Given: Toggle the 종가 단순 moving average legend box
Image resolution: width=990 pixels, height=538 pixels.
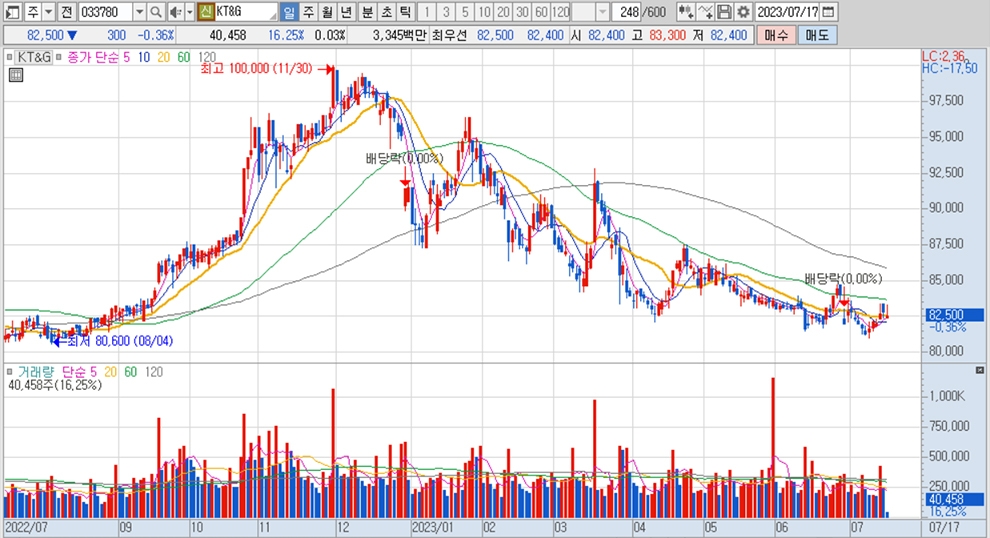Looking at the screenshot, I should (x=59, y=57).
